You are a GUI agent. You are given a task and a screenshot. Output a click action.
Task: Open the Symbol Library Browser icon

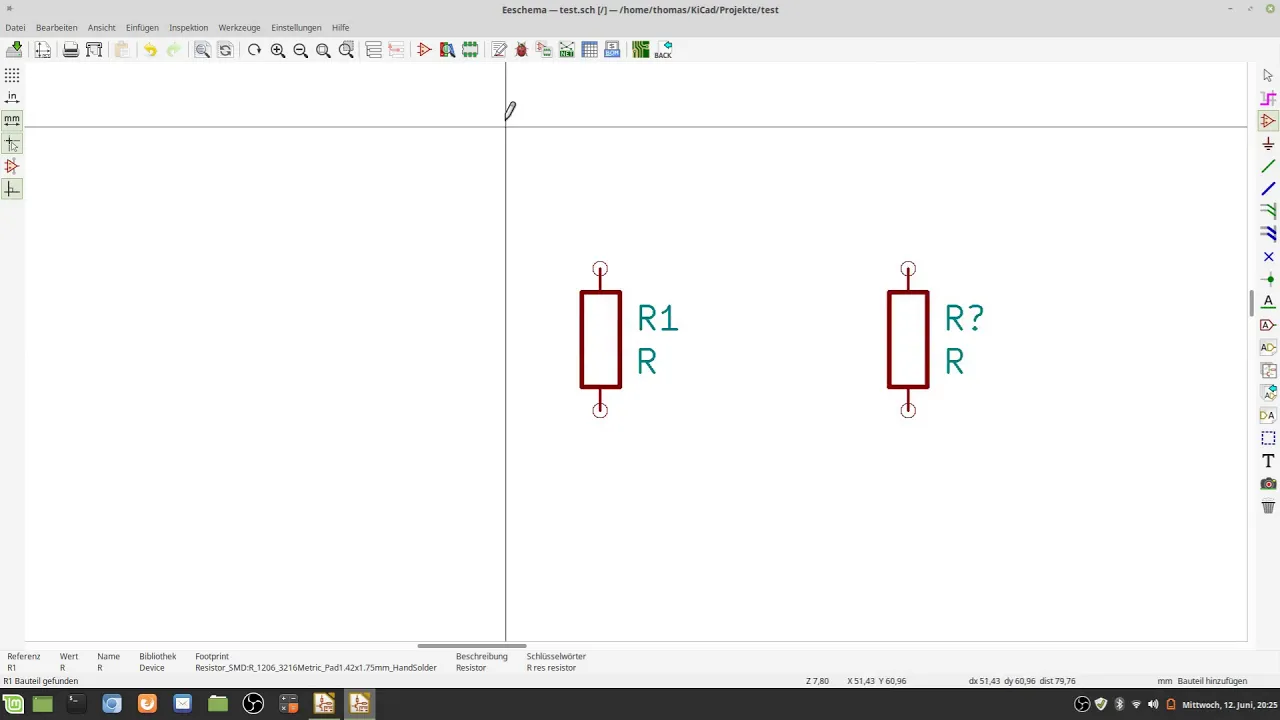pos(447,50)
